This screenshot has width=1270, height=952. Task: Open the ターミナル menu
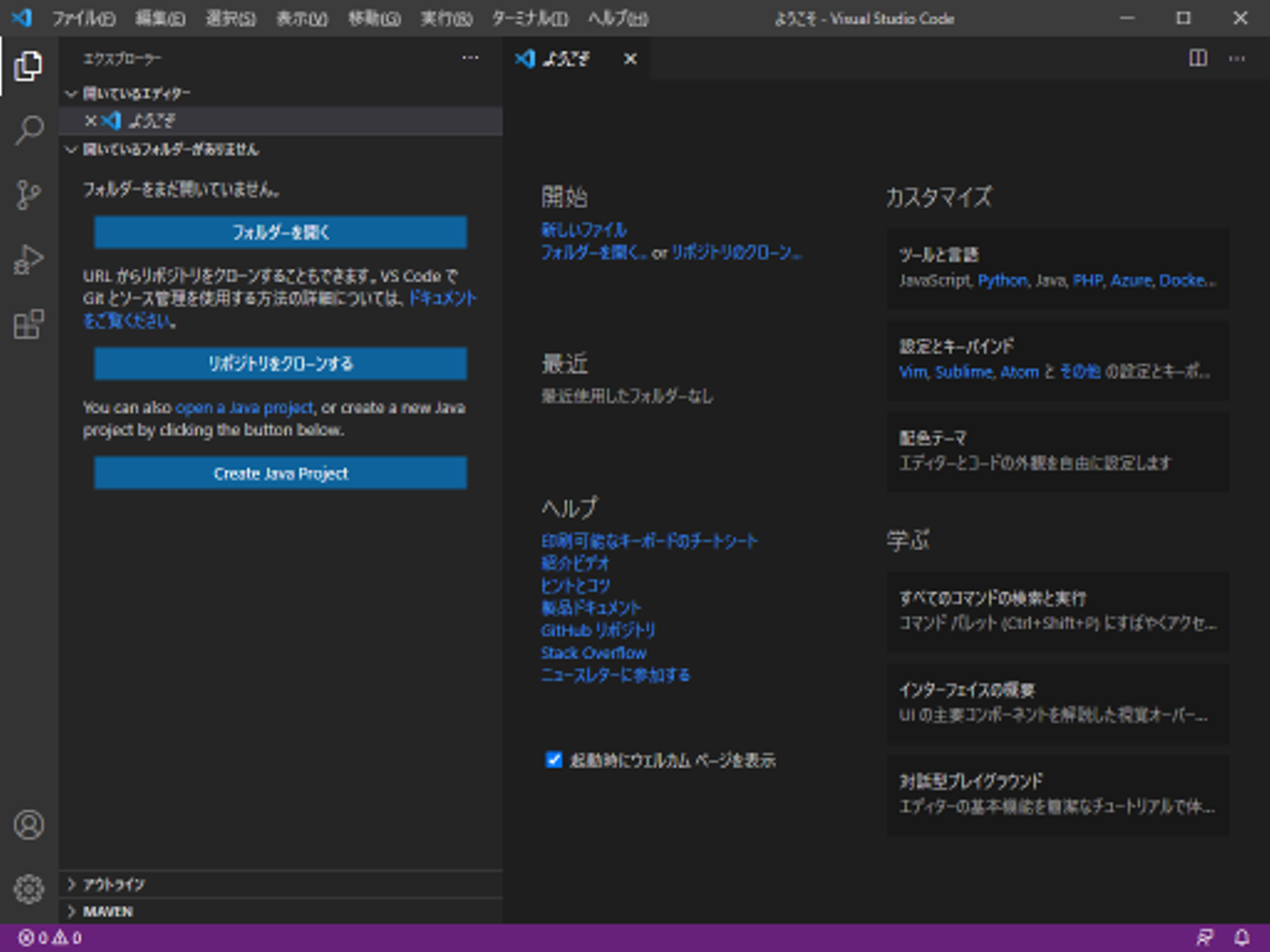point(529,19)
